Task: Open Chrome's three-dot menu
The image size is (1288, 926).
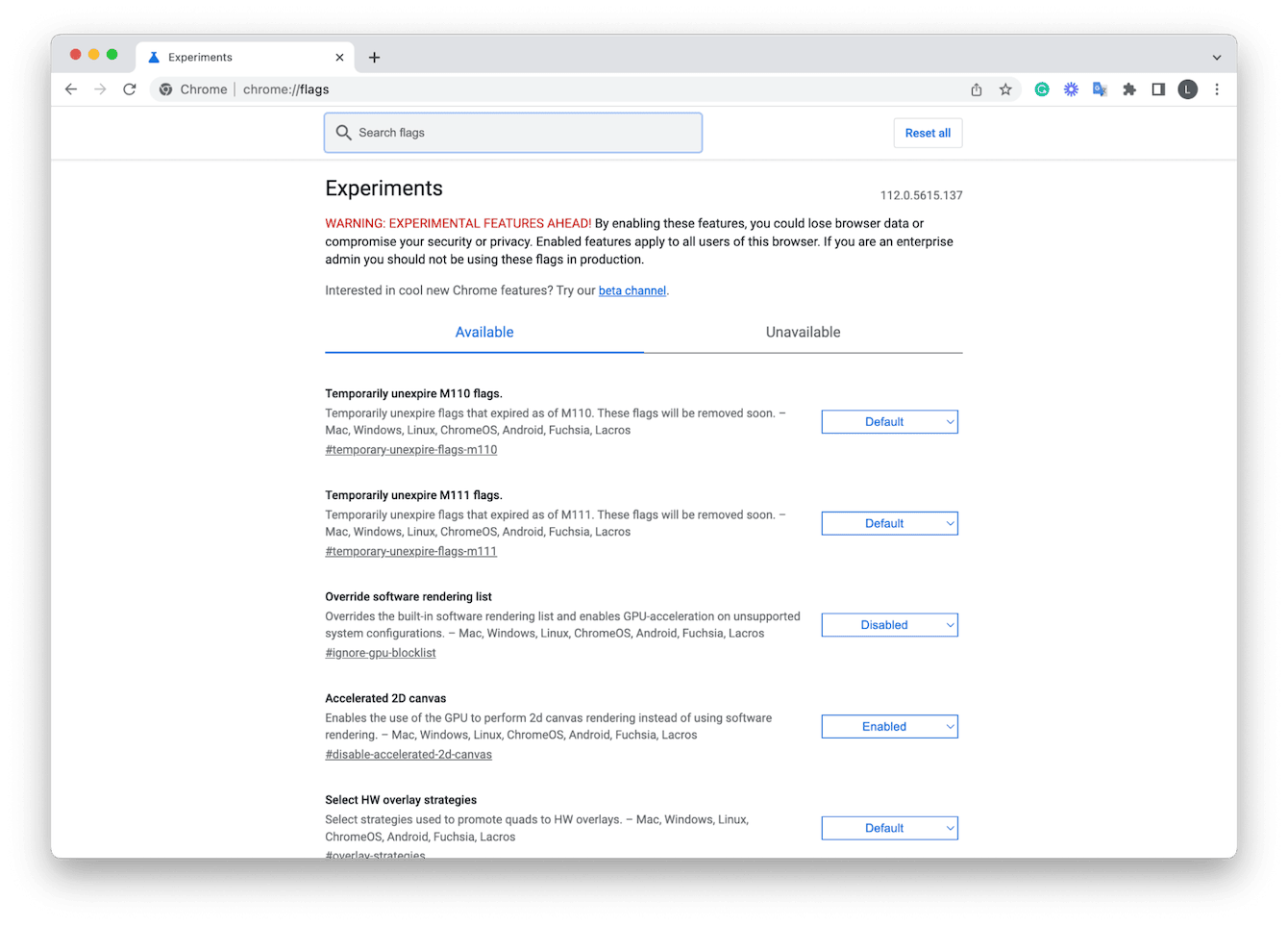Action: click(x=1217, y=89)
